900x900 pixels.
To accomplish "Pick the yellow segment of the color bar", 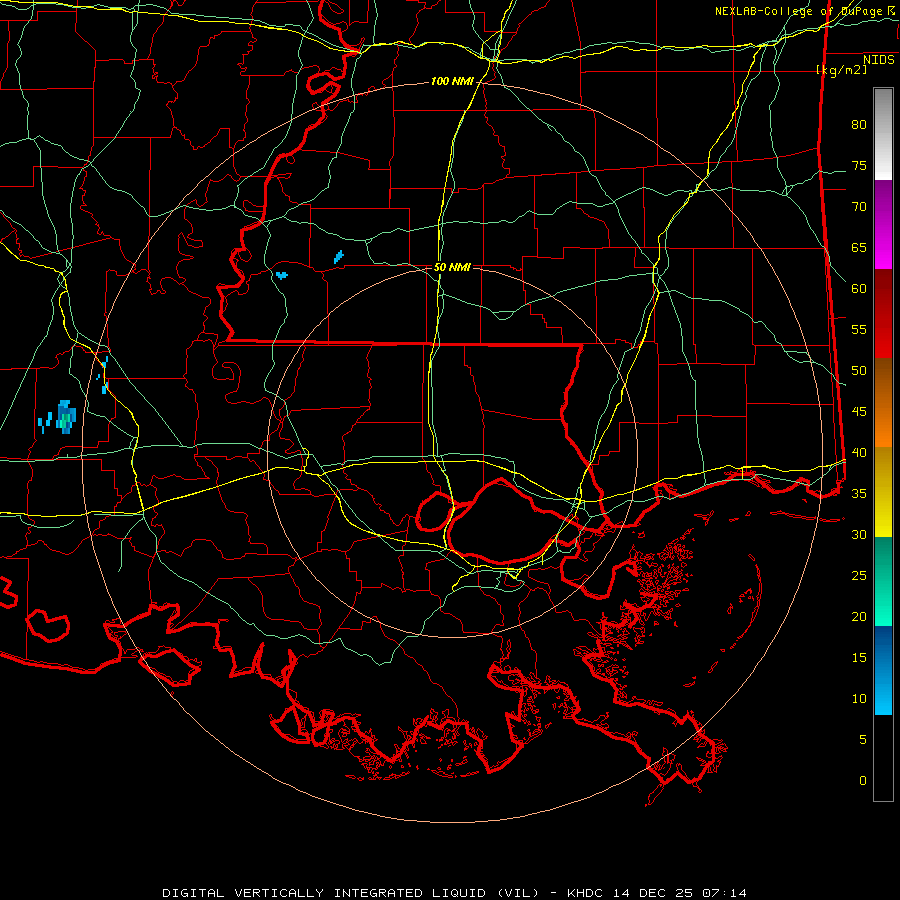I will (x=883, y=492).
